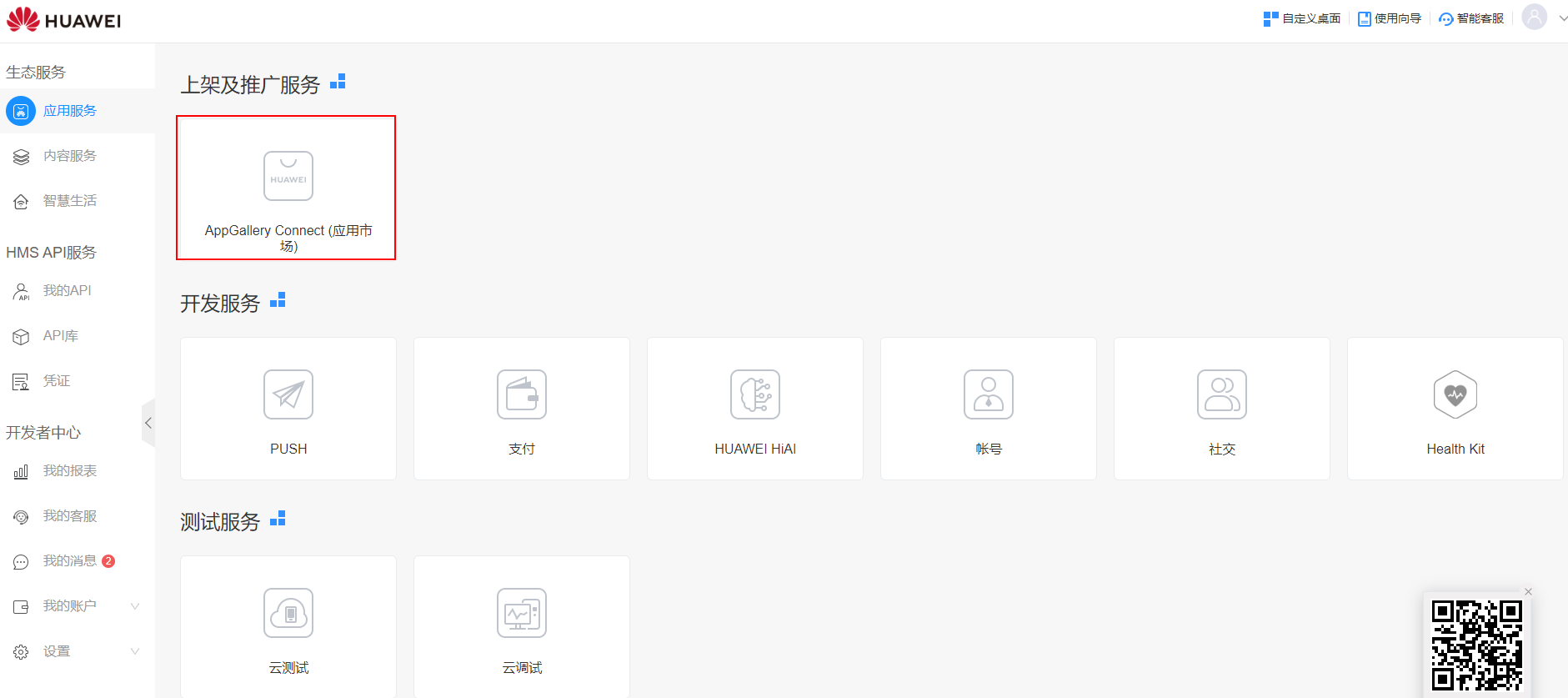Screen dimensions: 1568x698
Task: Open the user avatar dropdown arrow
Action: 1562,18
